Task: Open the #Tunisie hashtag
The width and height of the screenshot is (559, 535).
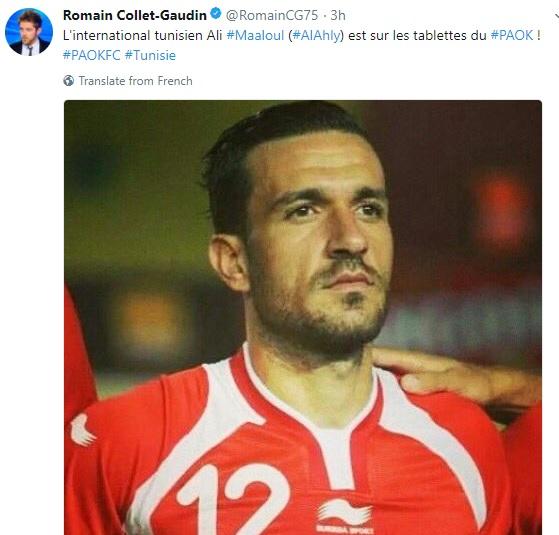Action: coord(150,56)
